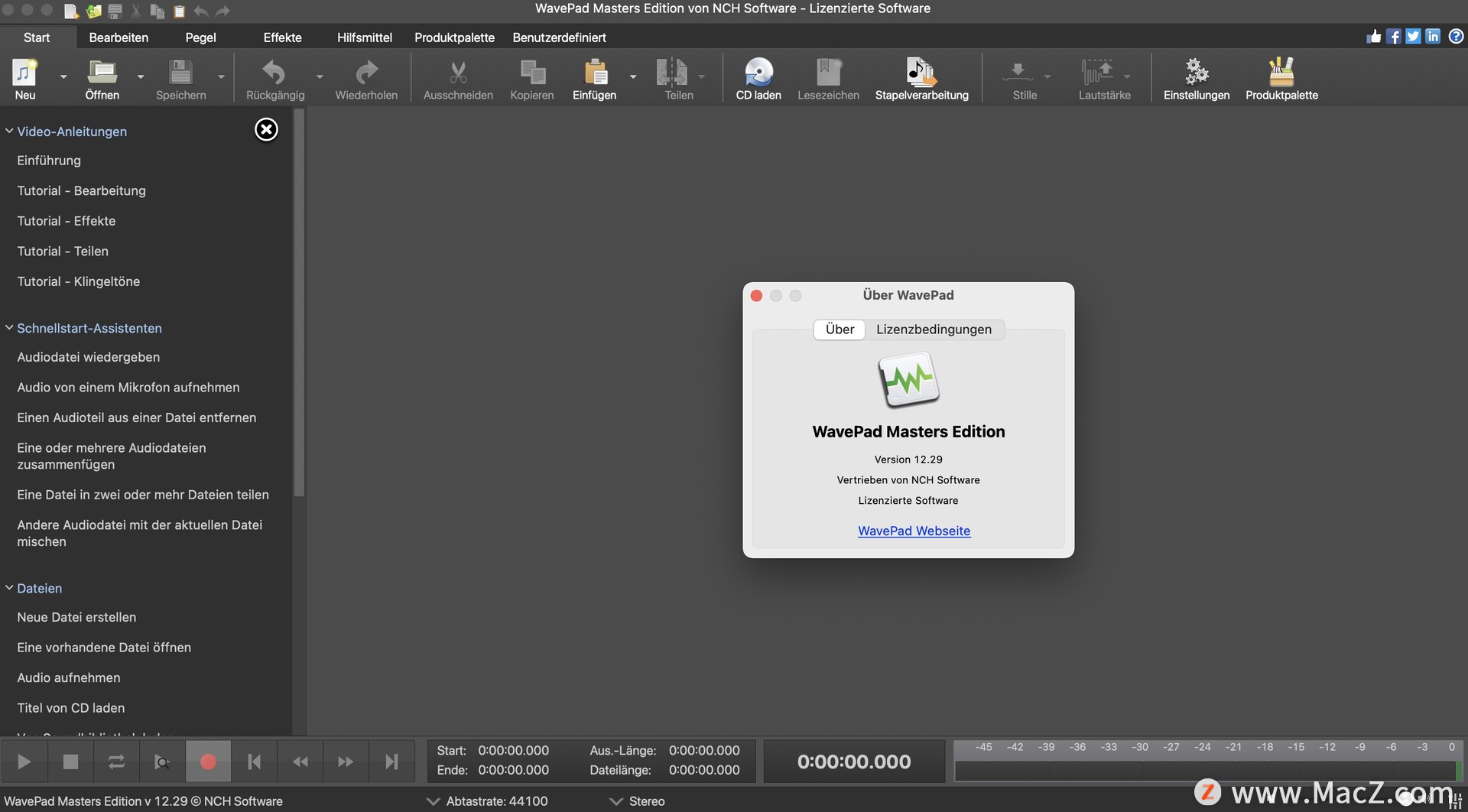This screenshot has height=812, width=1468.
Task: Click the Lesezeichen bookmark icon
Action: pyautogui.click(x=829, y=72)
